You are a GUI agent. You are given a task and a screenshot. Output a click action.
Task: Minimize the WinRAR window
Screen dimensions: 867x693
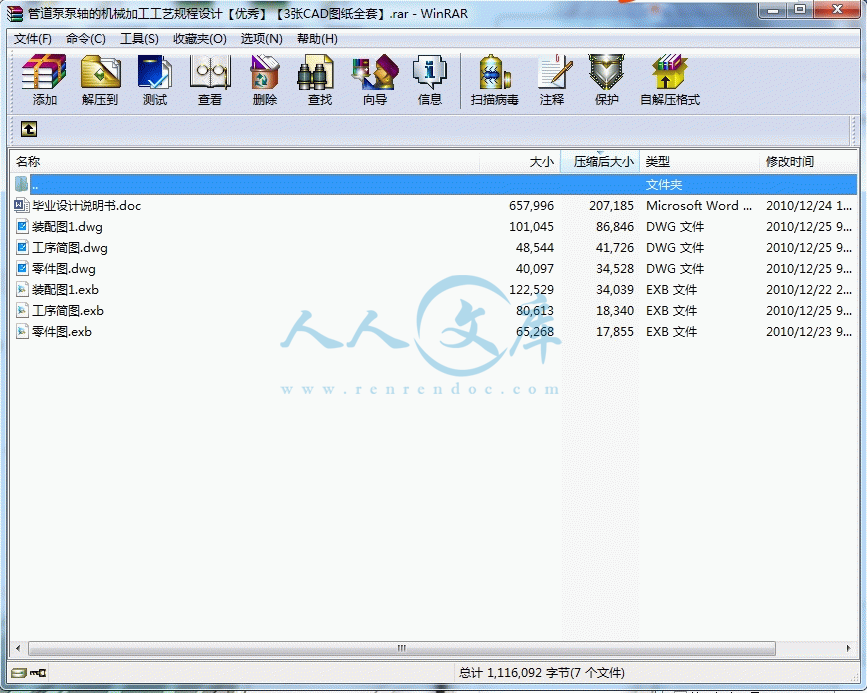(774, 11)
